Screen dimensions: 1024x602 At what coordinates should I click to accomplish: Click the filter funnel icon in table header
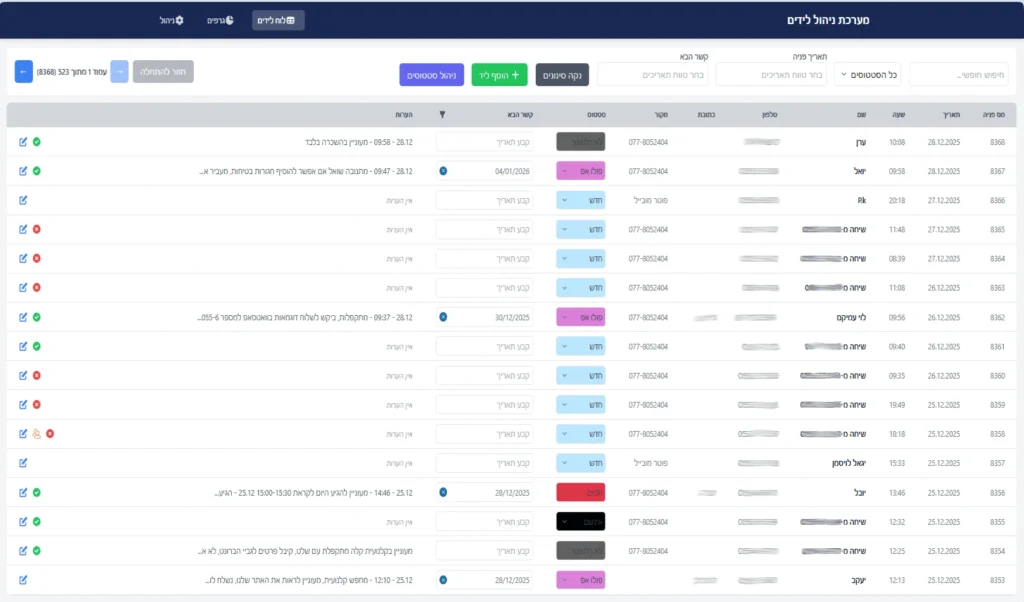pyautogui.click(x=443, y=114)
